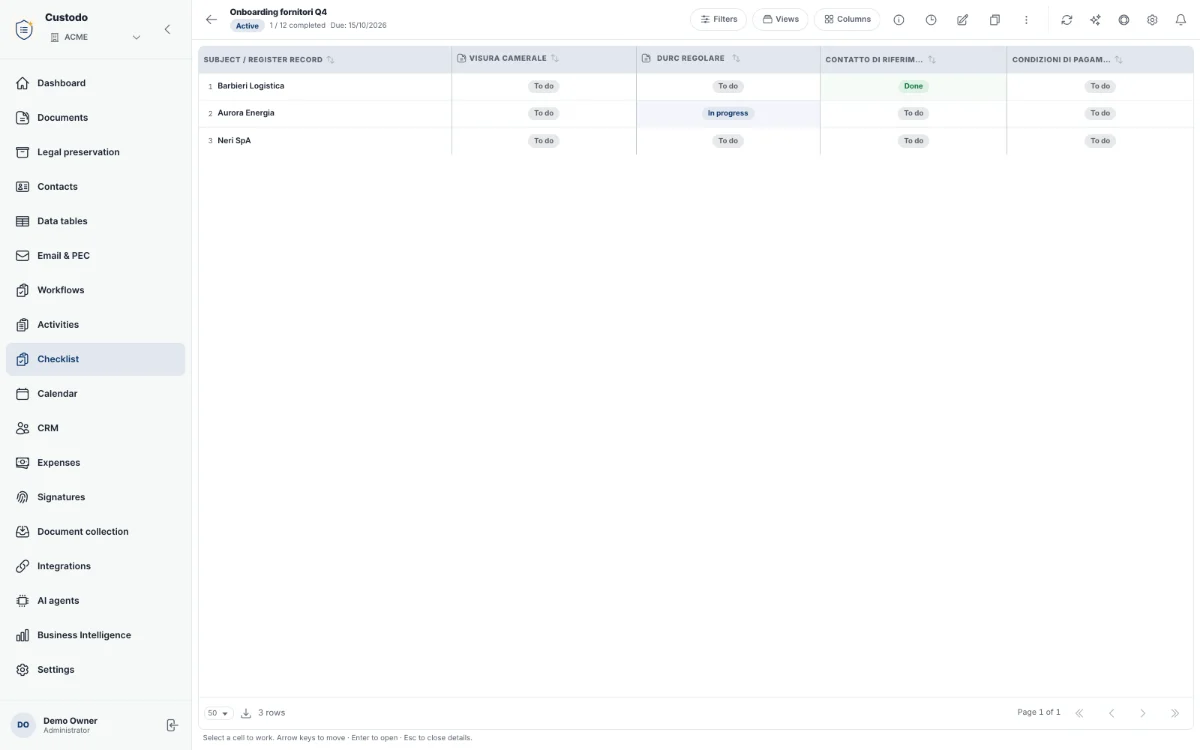Open the Activities section

click(x=95, y=325)
